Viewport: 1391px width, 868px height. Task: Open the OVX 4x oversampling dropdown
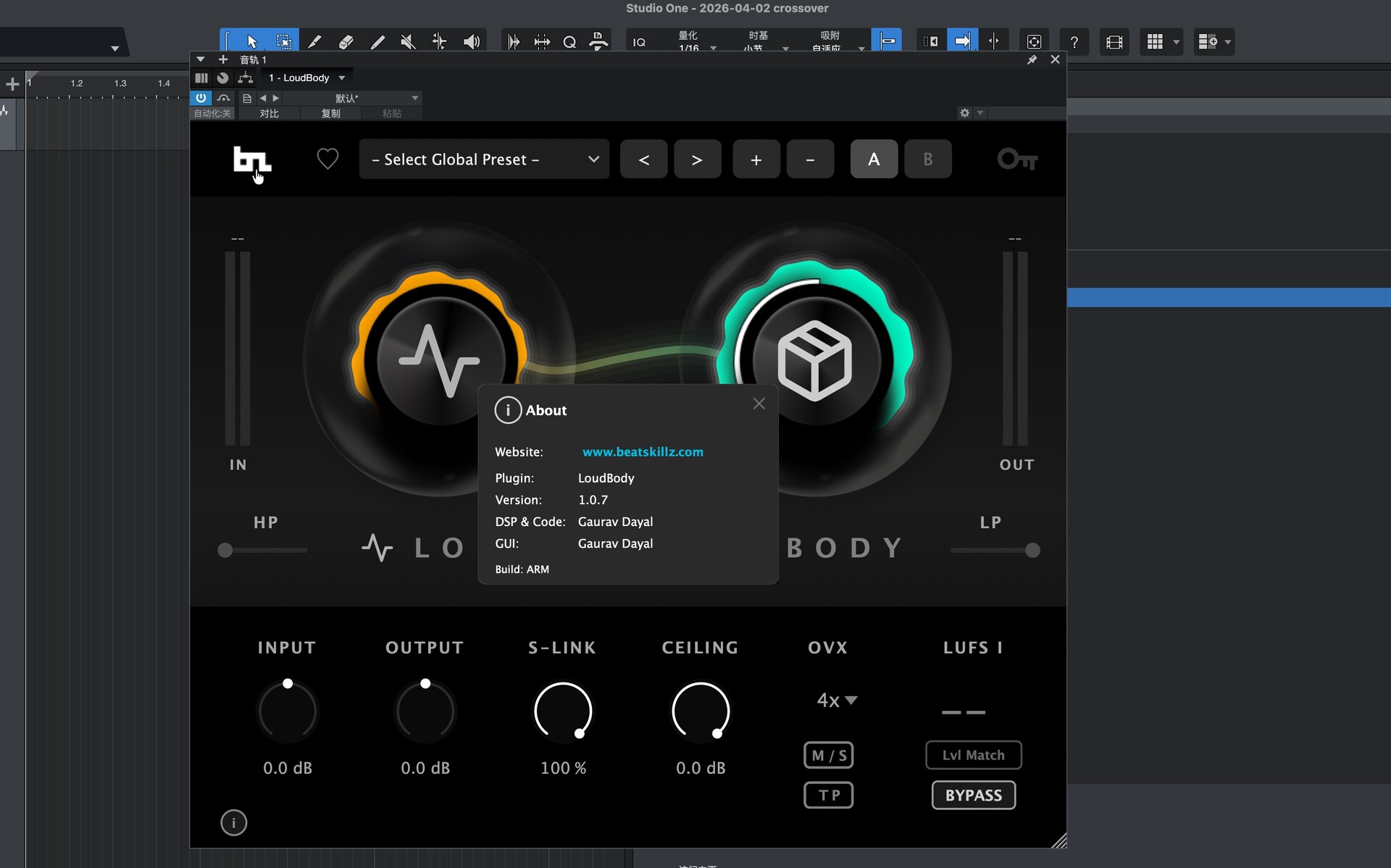pos(837,700)
